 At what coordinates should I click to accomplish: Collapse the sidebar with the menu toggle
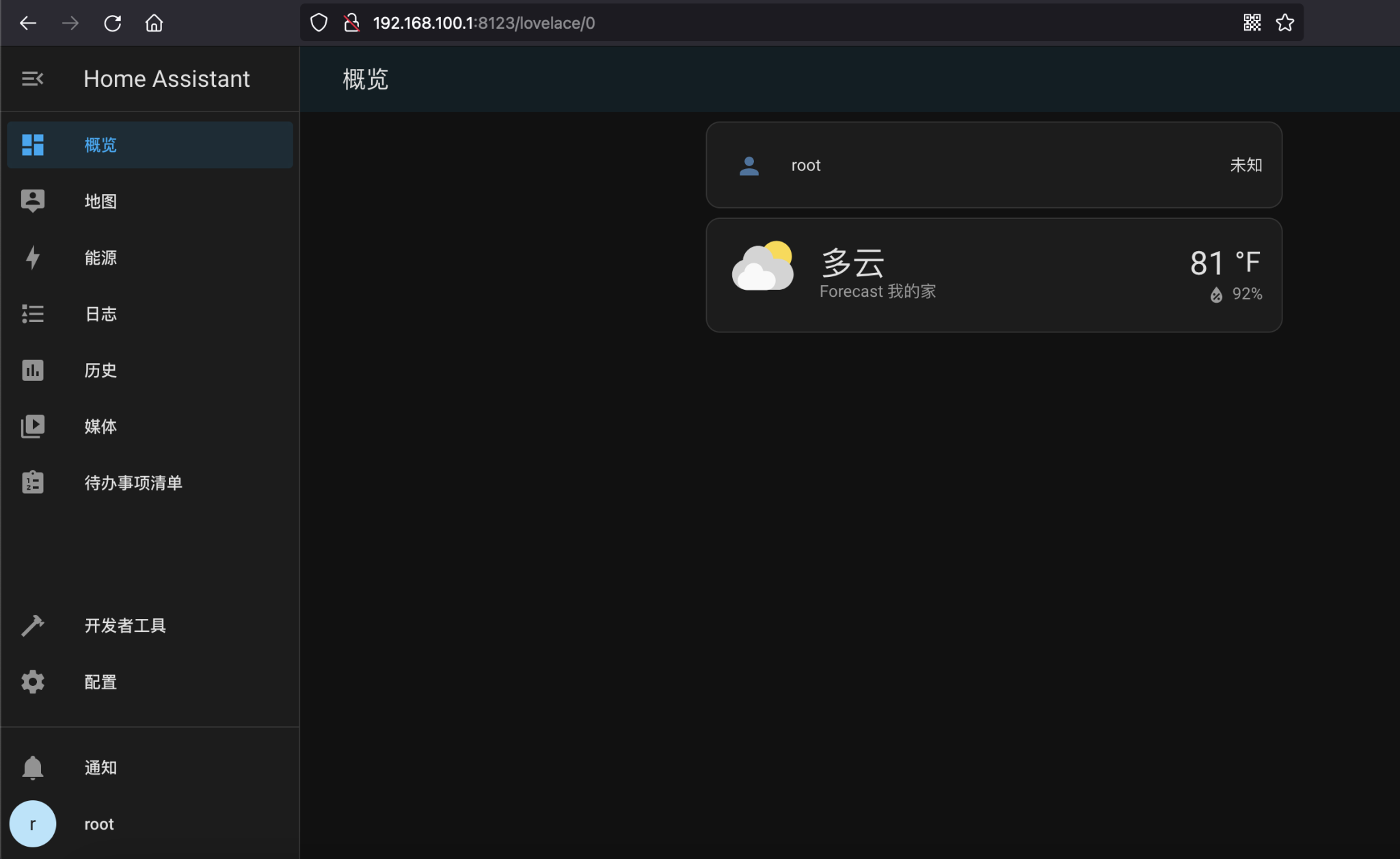click(33, 78)
